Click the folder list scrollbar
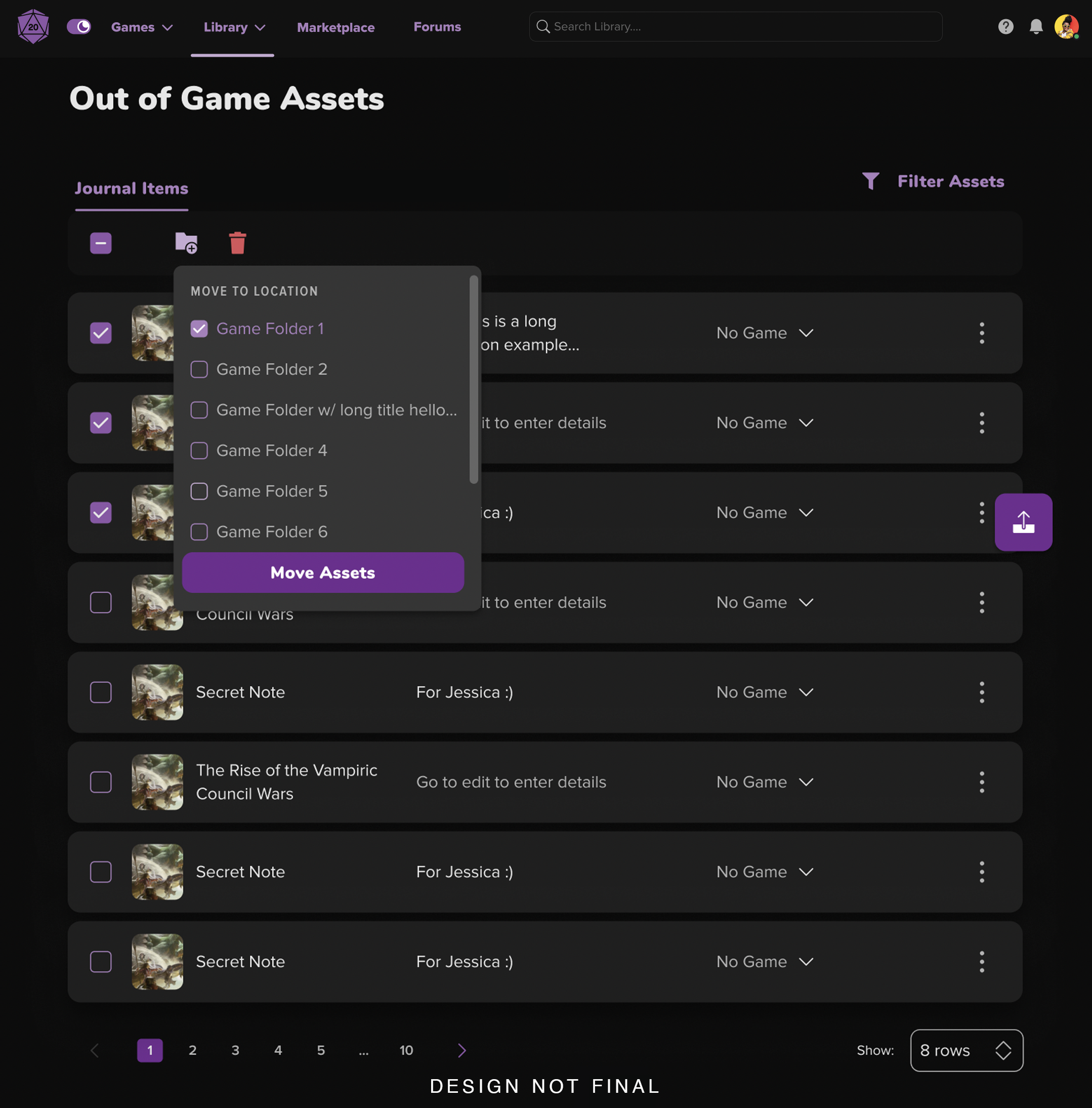1092x1108 pixels. point(474,379)
